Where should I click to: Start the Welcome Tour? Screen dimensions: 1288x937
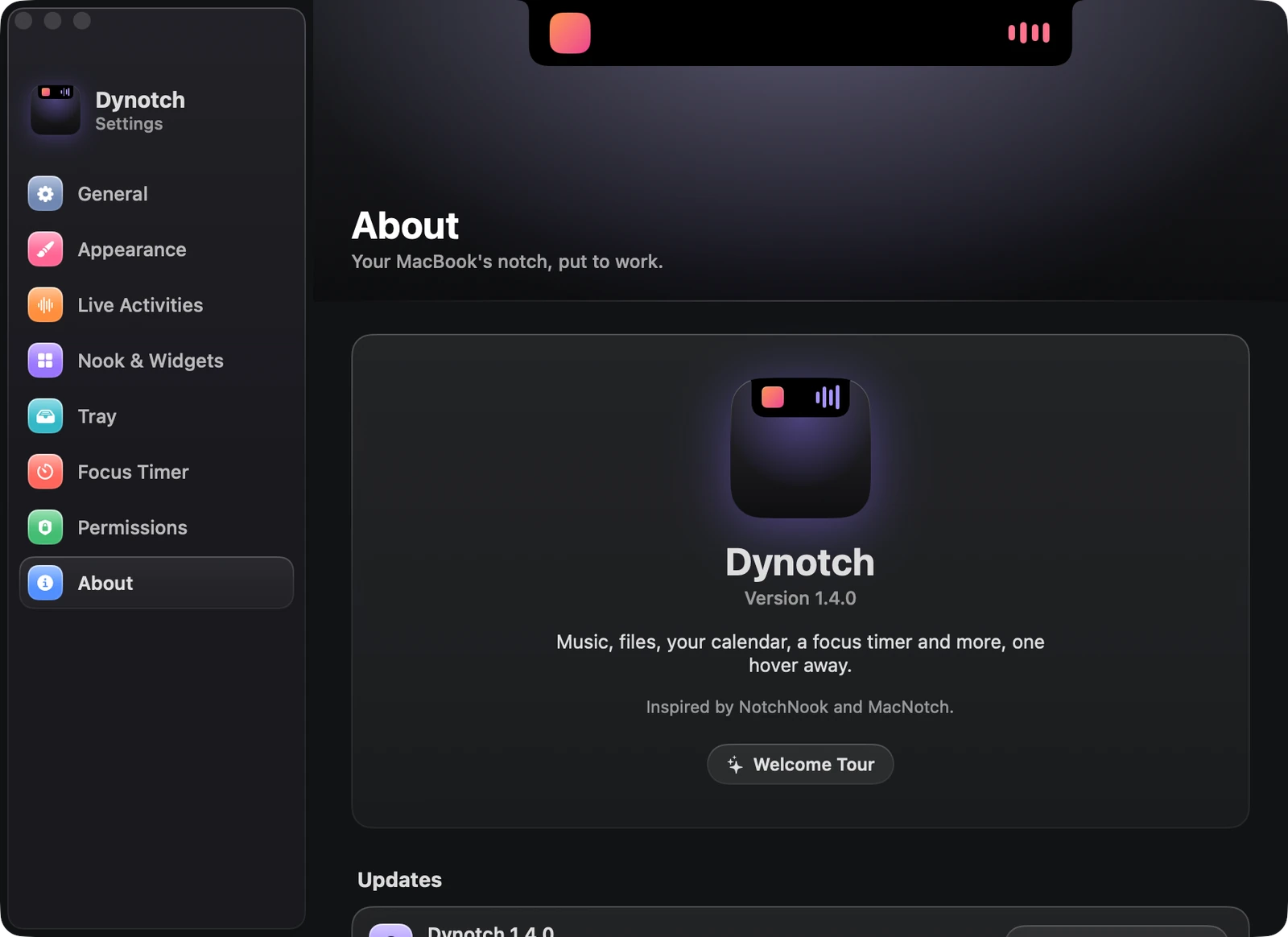pos(800,764)
